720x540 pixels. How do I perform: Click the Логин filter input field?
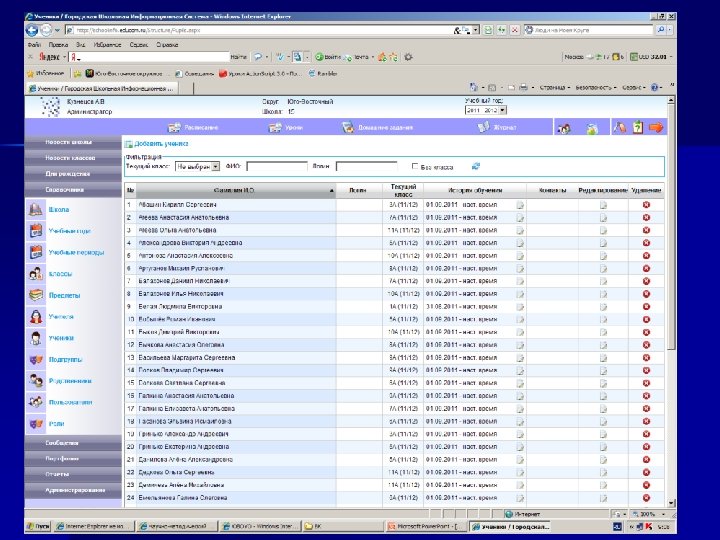point(366,167)
